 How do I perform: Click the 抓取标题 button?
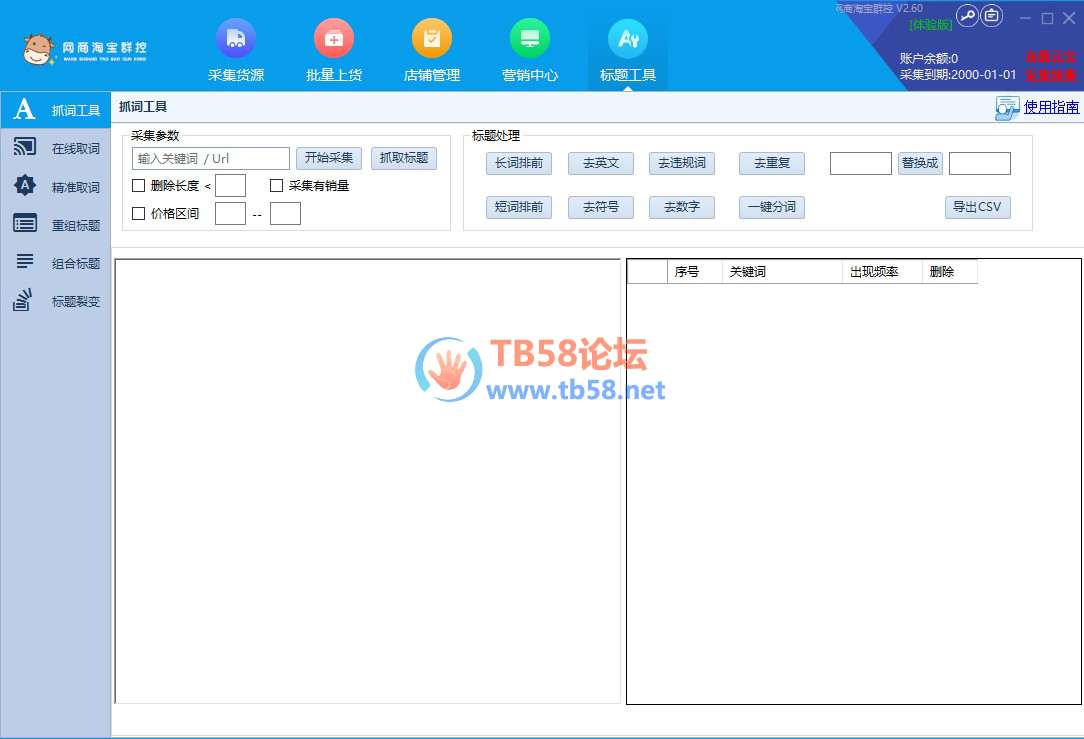pos(404,158)
